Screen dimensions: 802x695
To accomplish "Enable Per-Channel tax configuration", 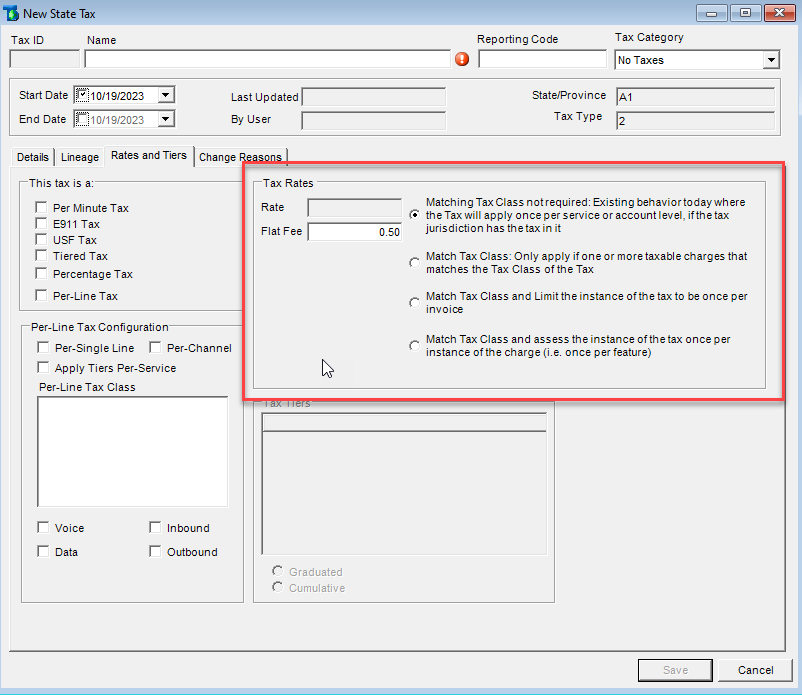I will click(x=157, y=345).
